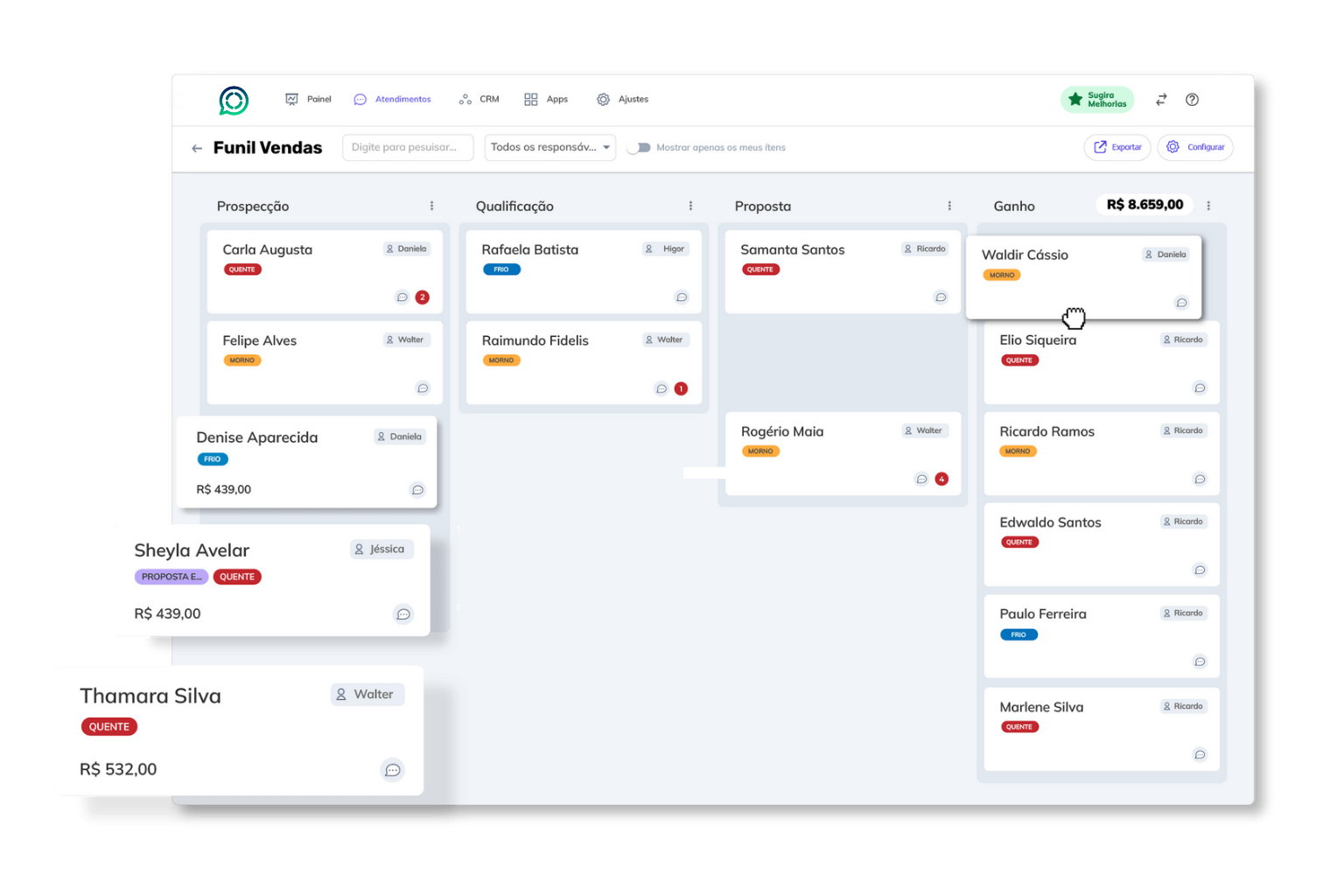Open Ganho column three-dot menu
This screenshot has height=896, width=1344.
point(1208,206)
